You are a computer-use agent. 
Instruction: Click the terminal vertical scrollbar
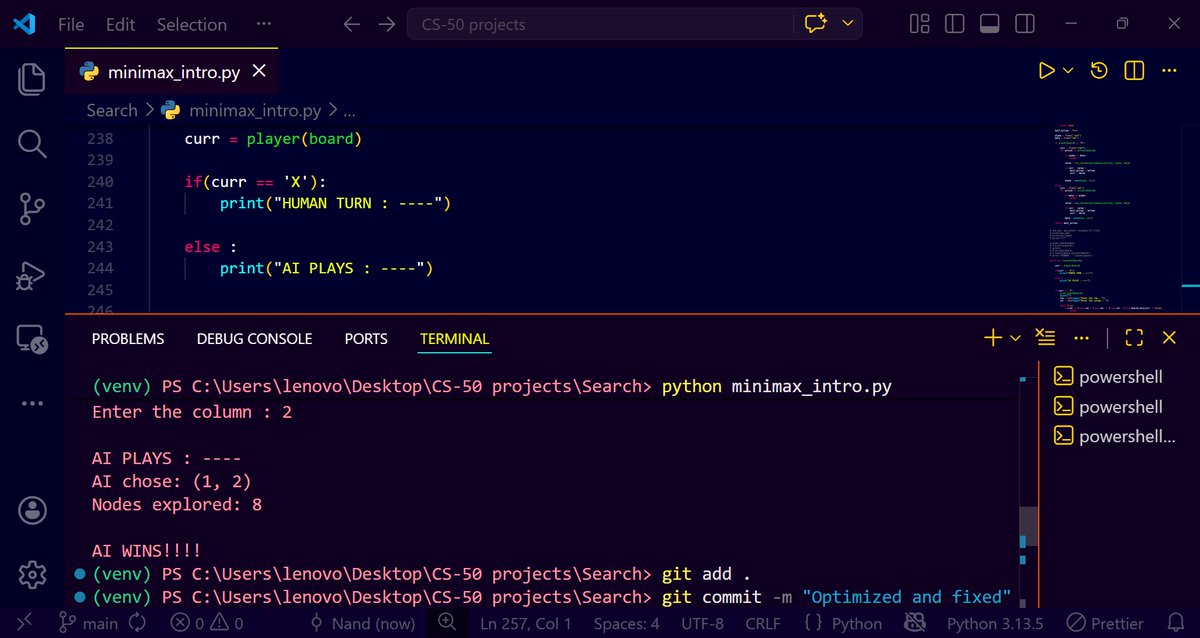[1028, 525]
